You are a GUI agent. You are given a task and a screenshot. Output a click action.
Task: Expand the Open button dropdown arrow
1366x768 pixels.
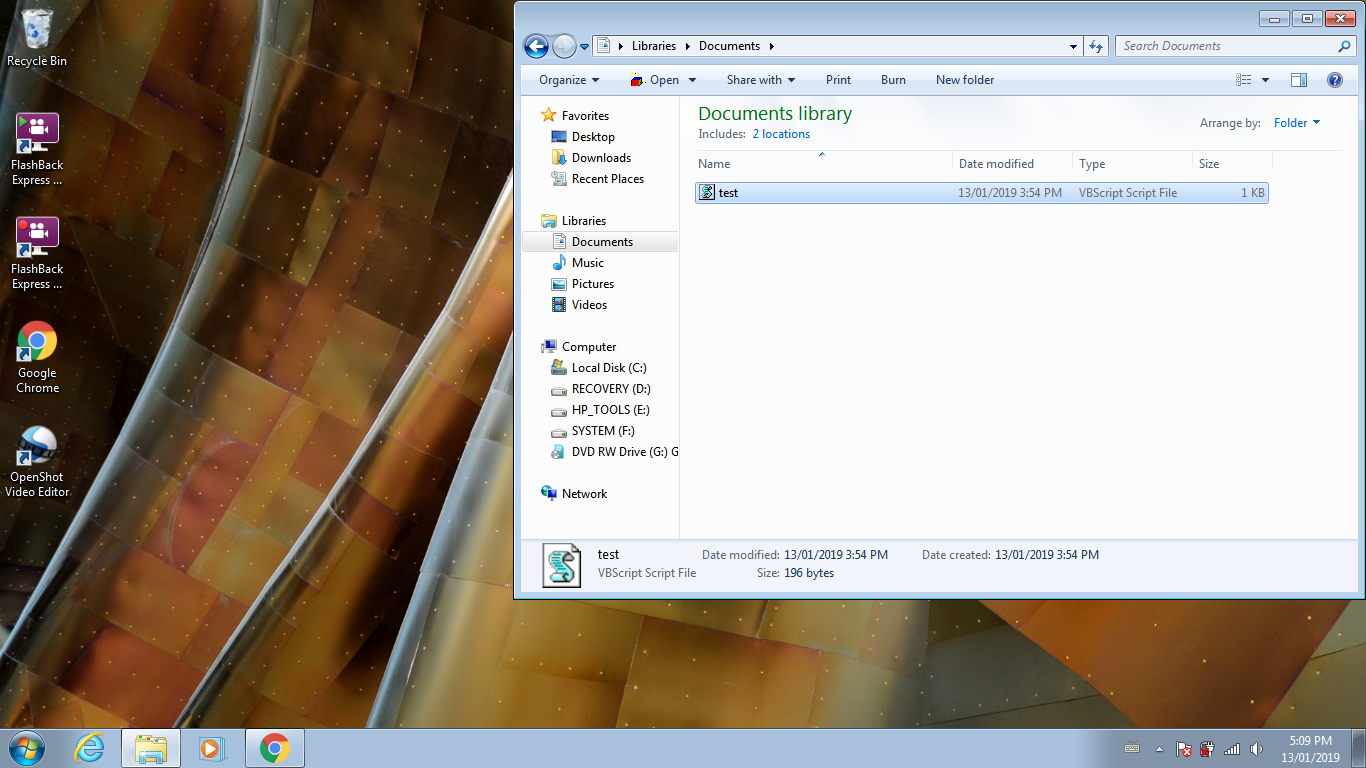(x=691, y=79)
